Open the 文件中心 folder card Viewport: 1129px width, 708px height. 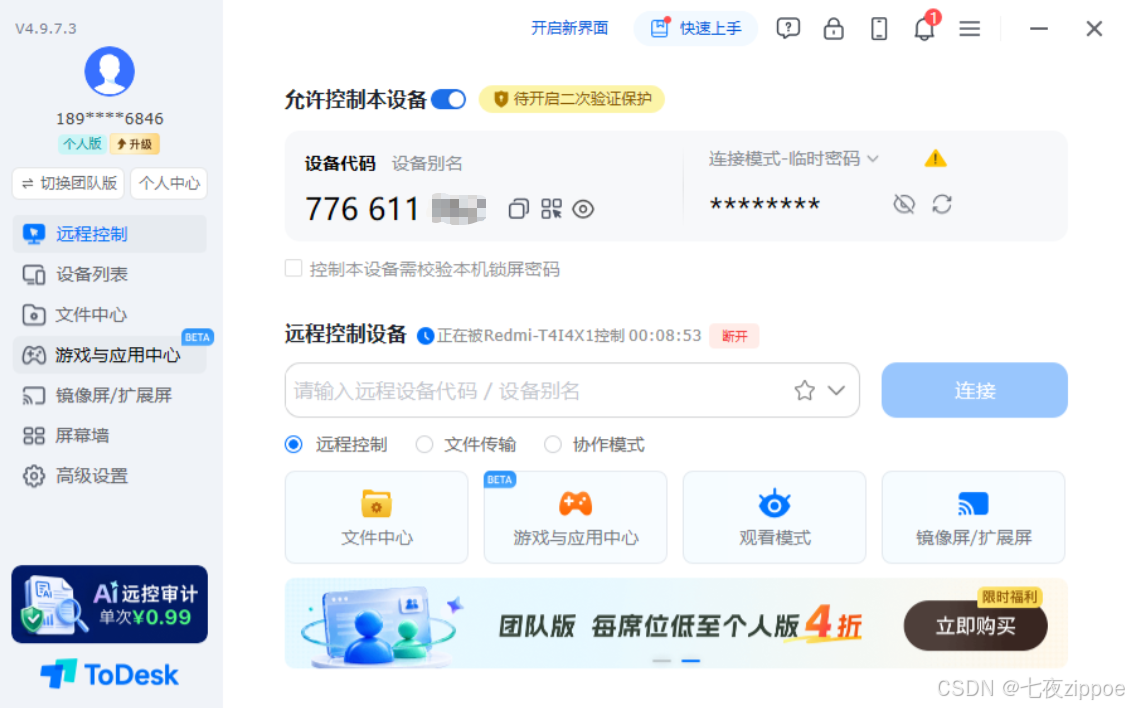point(377,517)
